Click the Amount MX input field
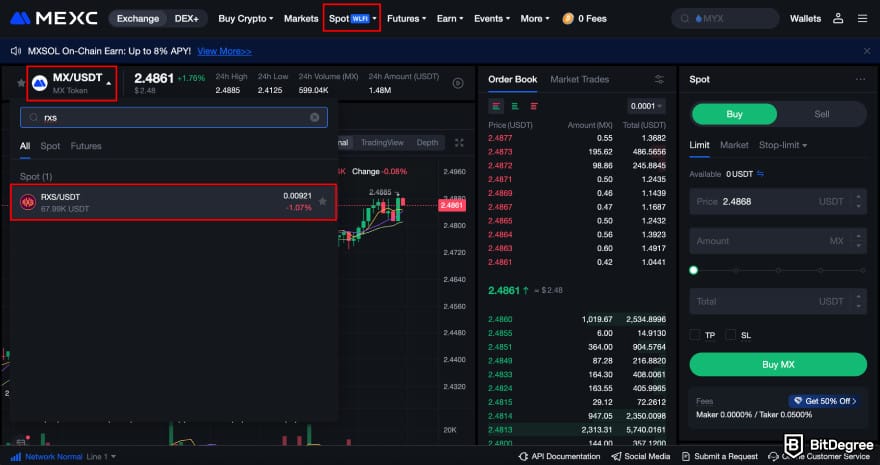The height and width of the screenshot is (465, 880). click(x=778, y=241)
